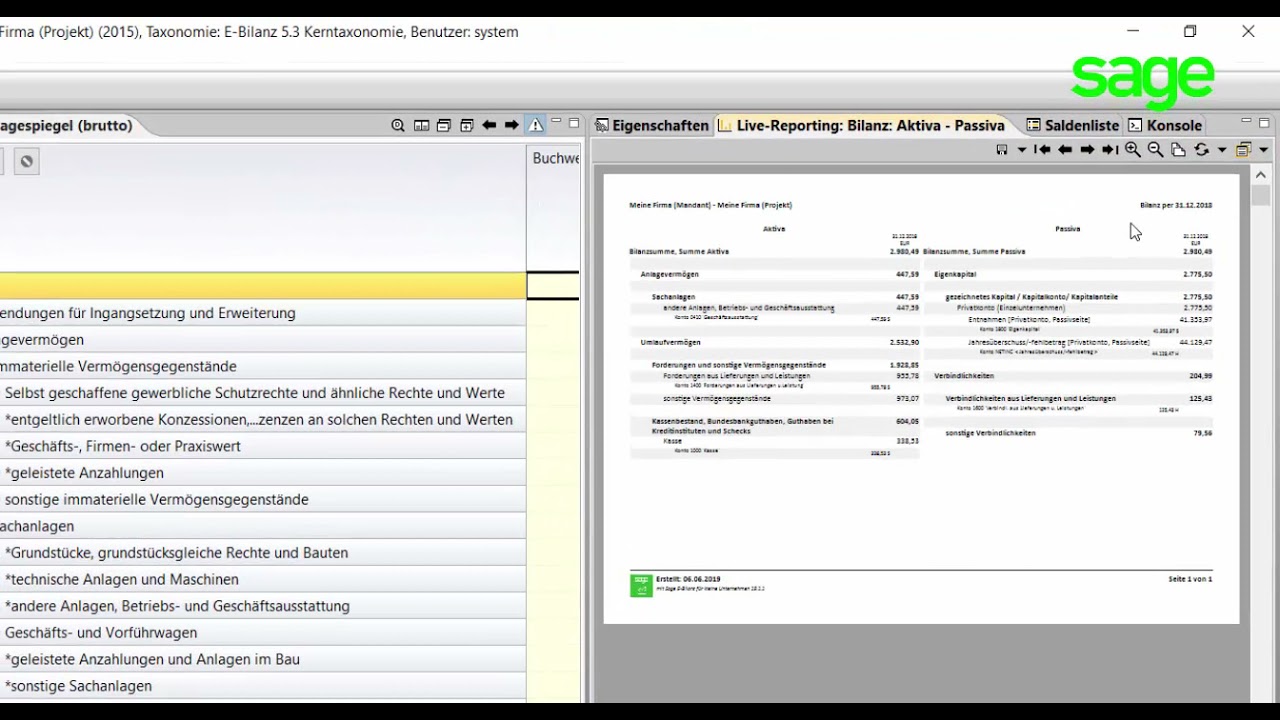Viewport: 1280px width, 720px height.
Task: Click the back arrow in left panel toolbar
Action: click(489, 125)
